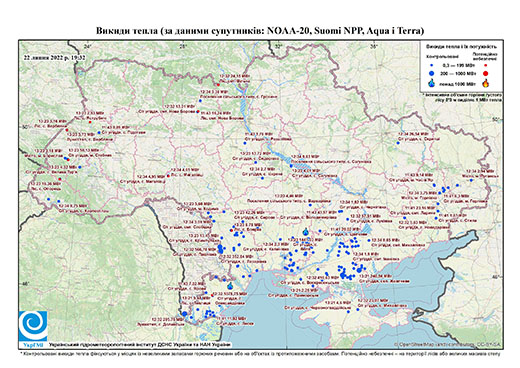The image size is (520, 368).
Task: Click the УкрГМІ spiral logo
Action: click(33, 326)
